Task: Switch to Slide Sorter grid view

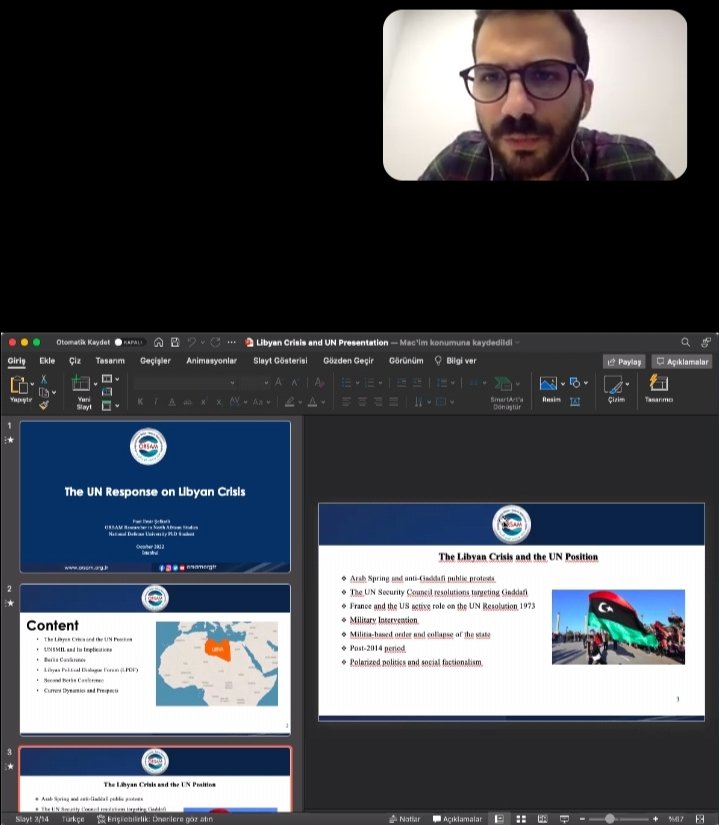Action: tap(521, 819)
